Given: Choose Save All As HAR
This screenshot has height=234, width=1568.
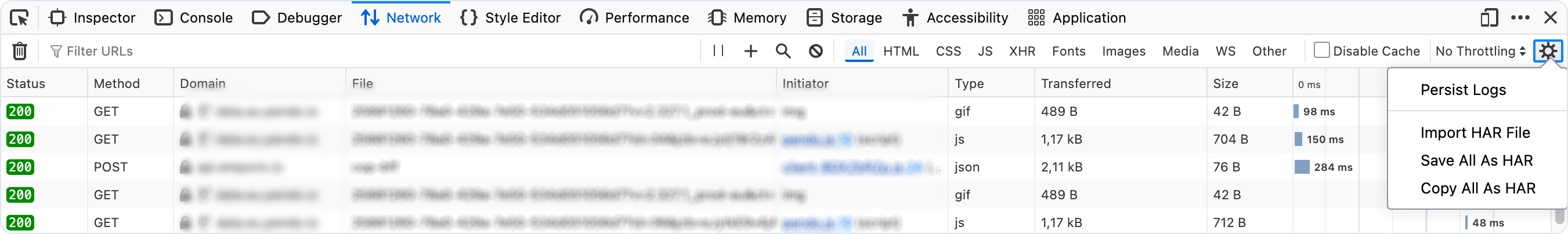Looking at the screenshot, I should click(x=1476, y=160).
